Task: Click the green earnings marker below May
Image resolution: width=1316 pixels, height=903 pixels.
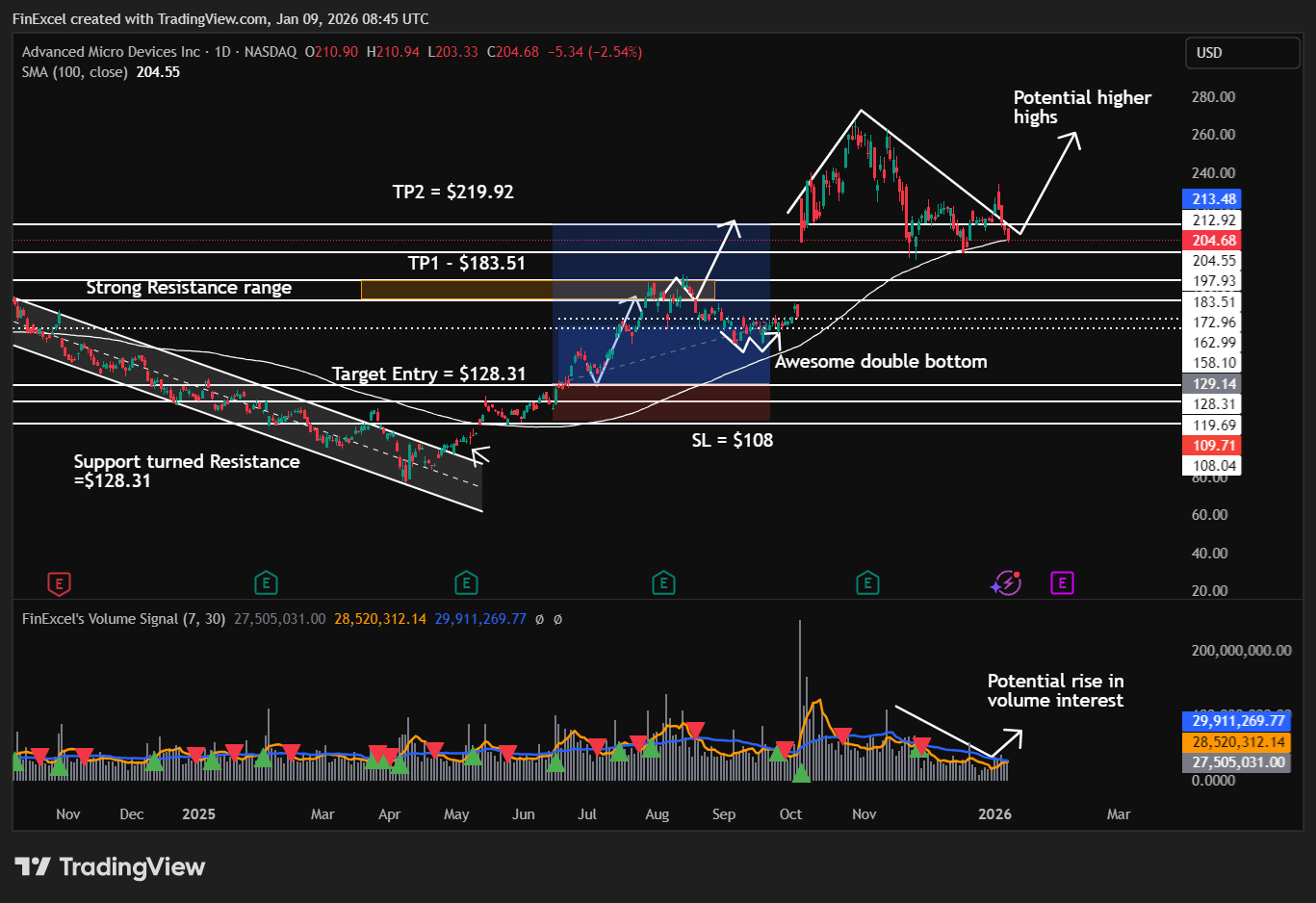Action: (466, 582)
